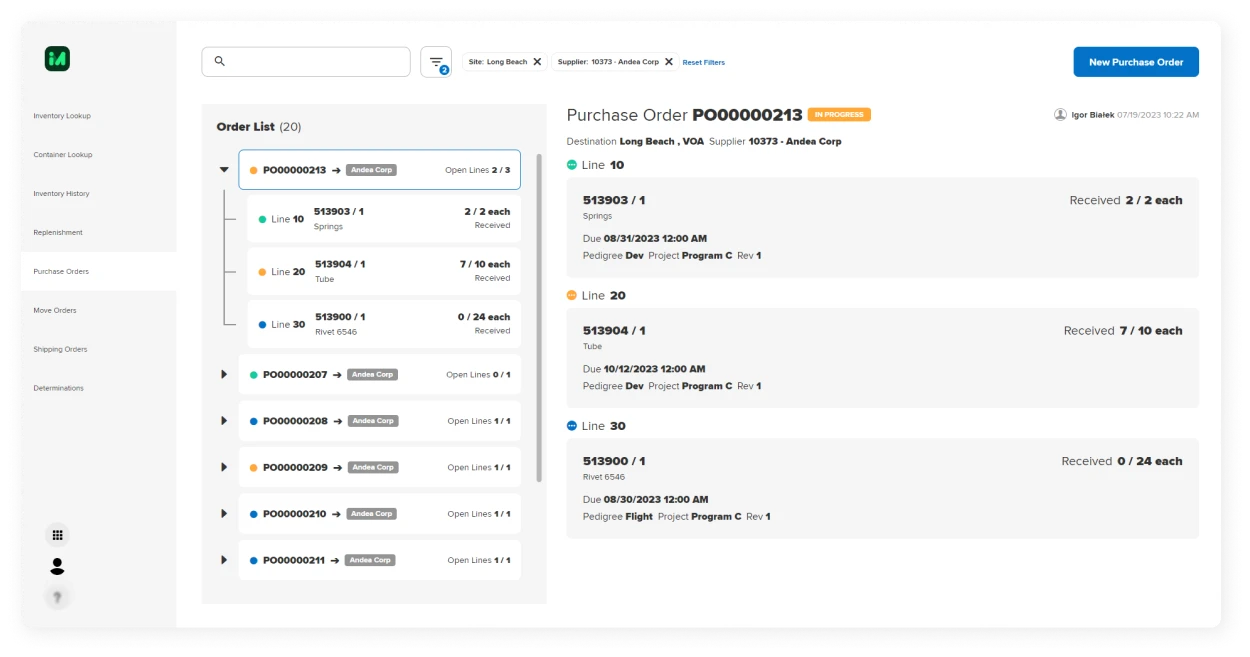Image resolution: width=1250 pixels, height=657 pixels.
Task: Click the search magnifier icon
Action: pos(220,61)
